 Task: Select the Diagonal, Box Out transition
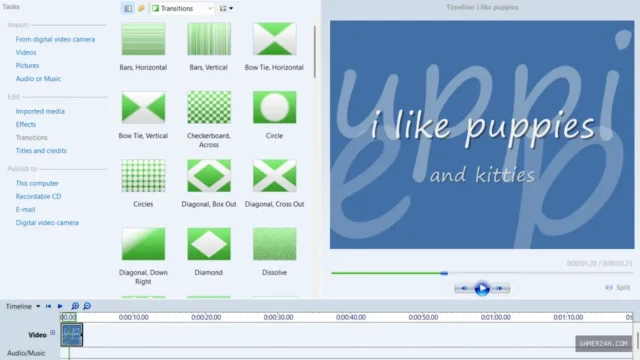point(209,176)
